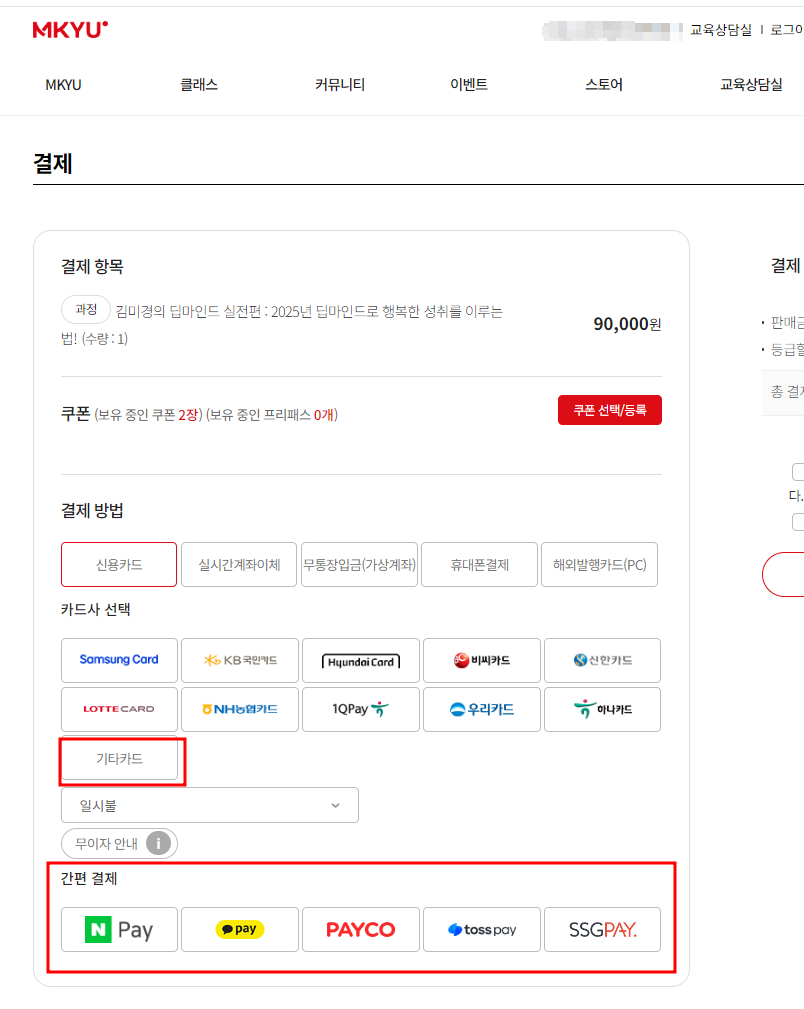Select the 기타카드 button

click(x=119, y=759)
